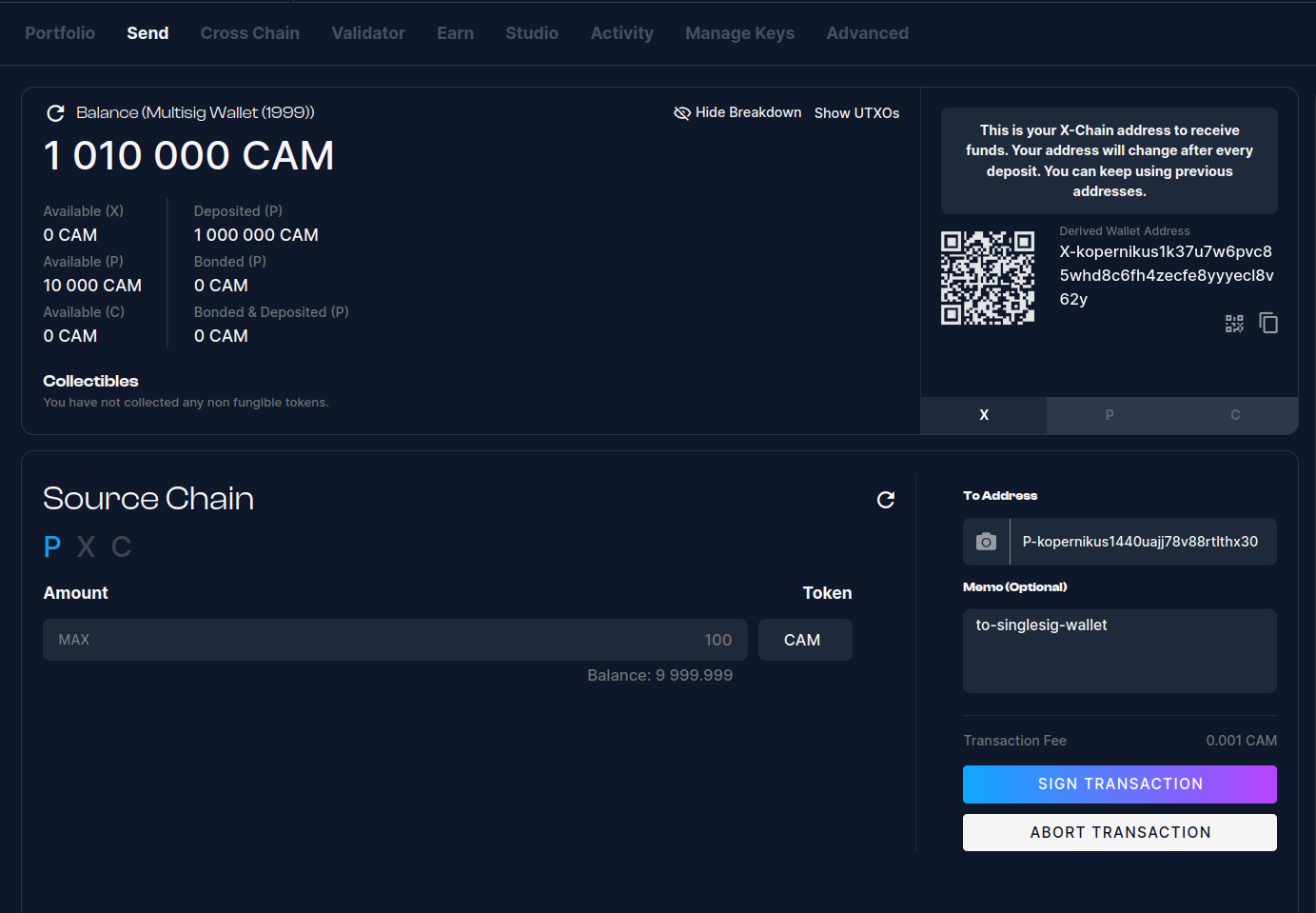This screenshot has height=913, width=1316.
Task: Toggle Hide Breakdown eye icon
Action: (x=682, y=113)
